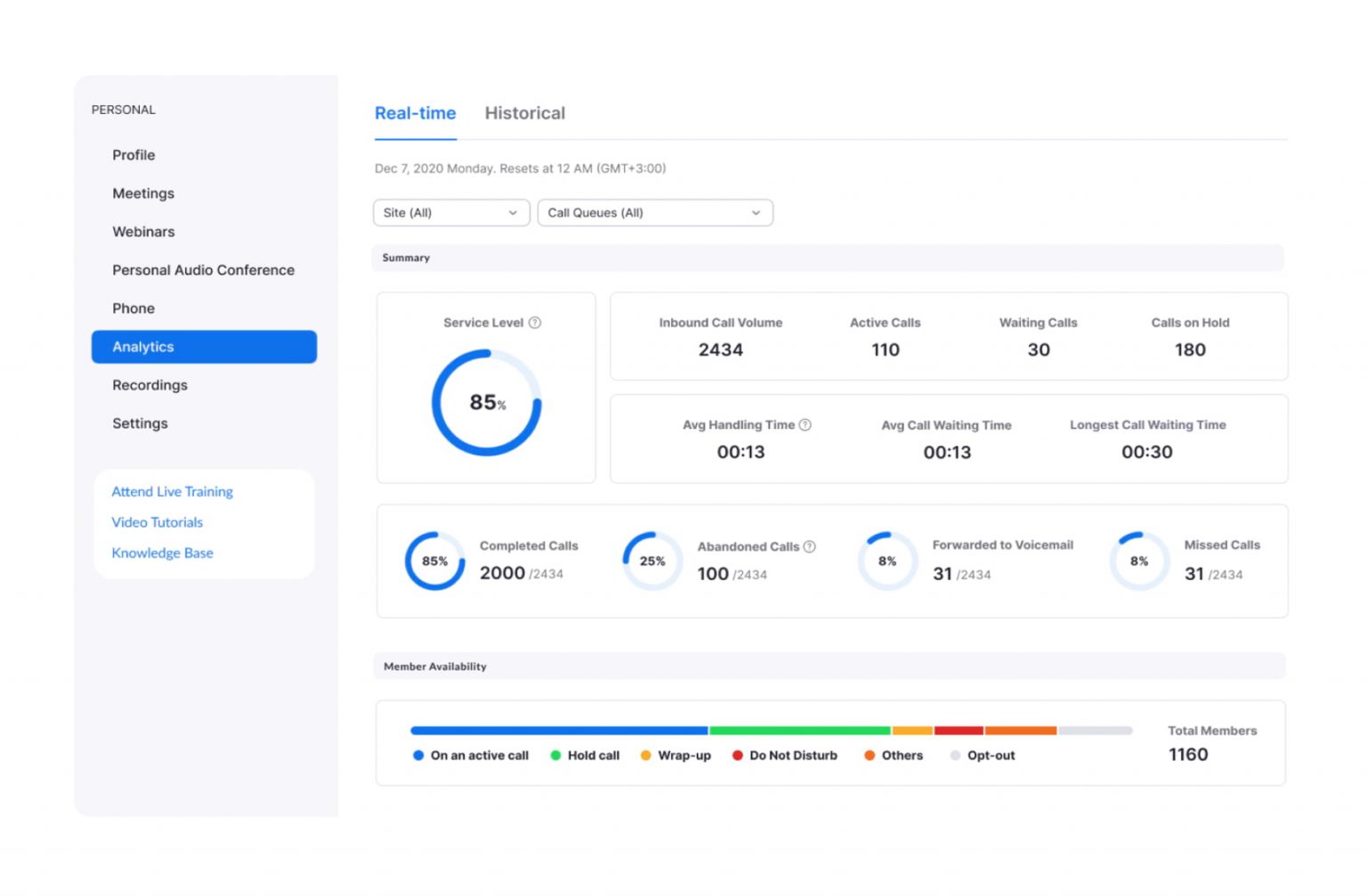The image size is (1367, 896).
Task: Click the Missed Calls 8% donut chart
Action: click(1138, 561)
